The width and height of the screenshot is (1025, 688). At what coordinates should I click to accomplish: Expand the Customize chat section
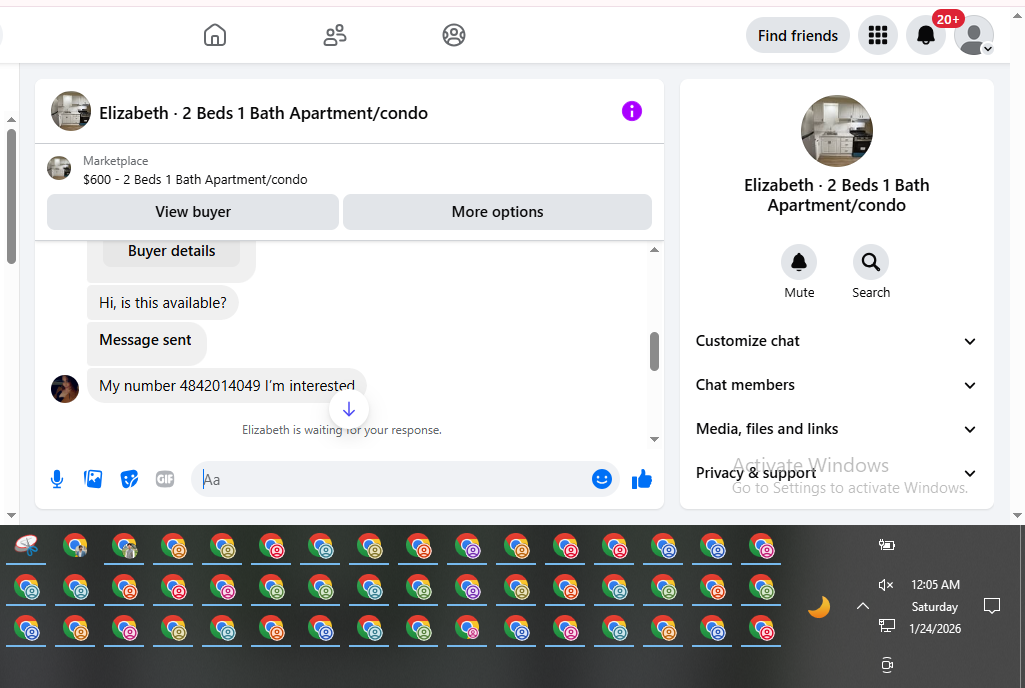click(836, 341)
